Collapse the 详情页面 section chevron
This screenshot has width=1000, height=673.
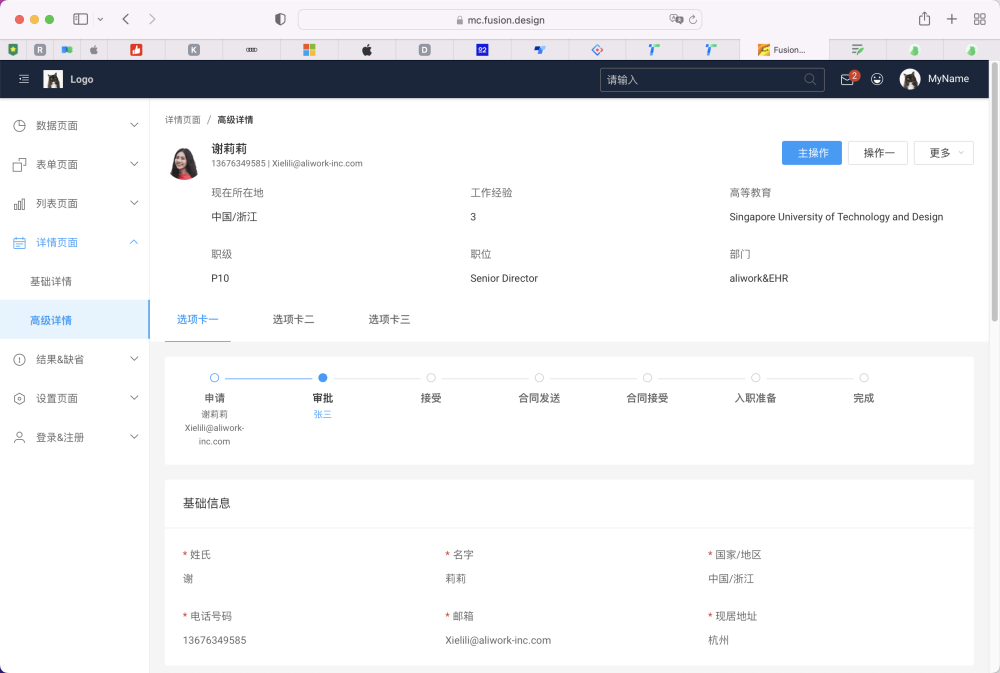click(133, 242)
